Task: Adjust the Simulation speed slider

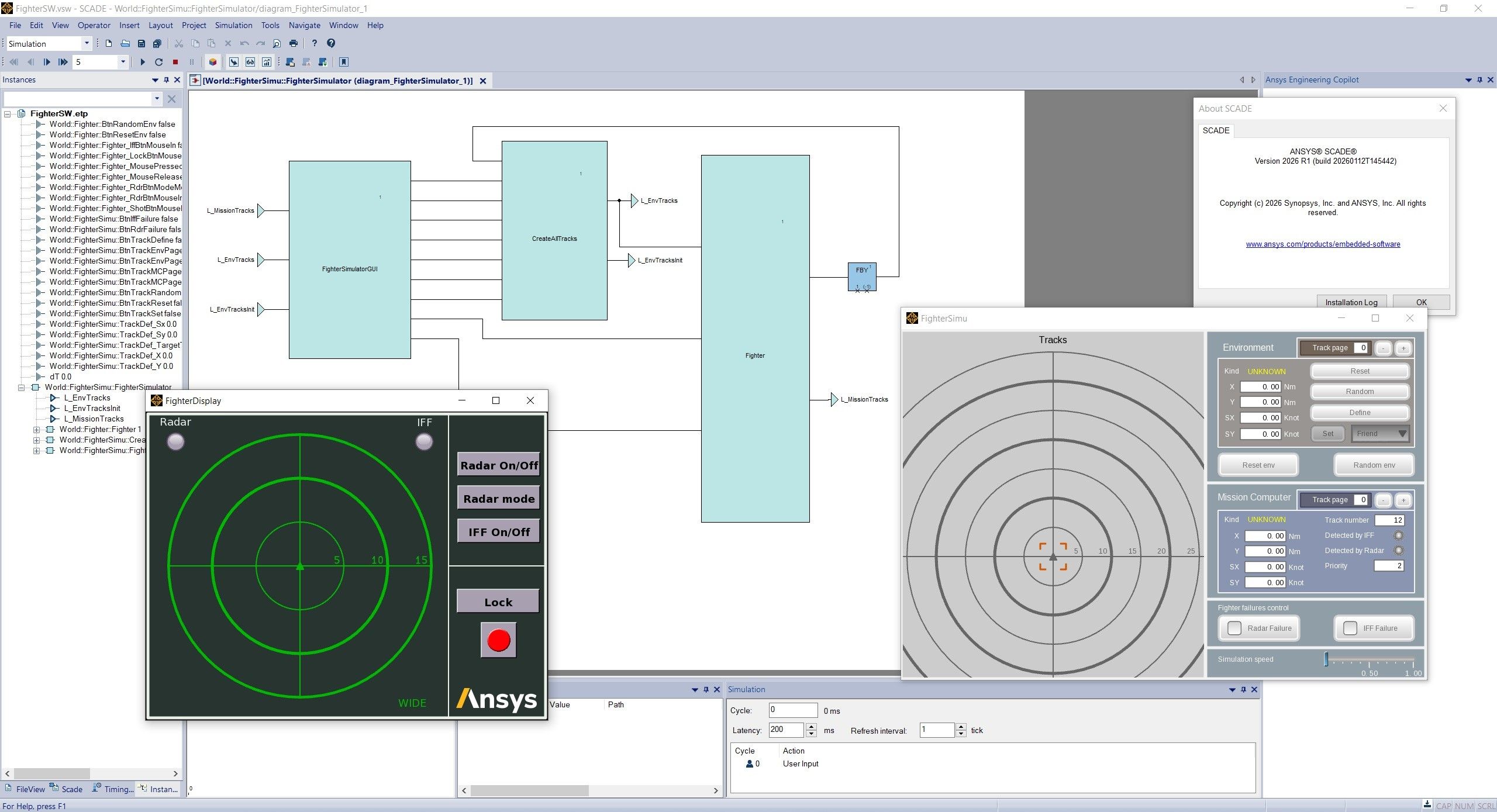Action: (x=1326, y=659)
